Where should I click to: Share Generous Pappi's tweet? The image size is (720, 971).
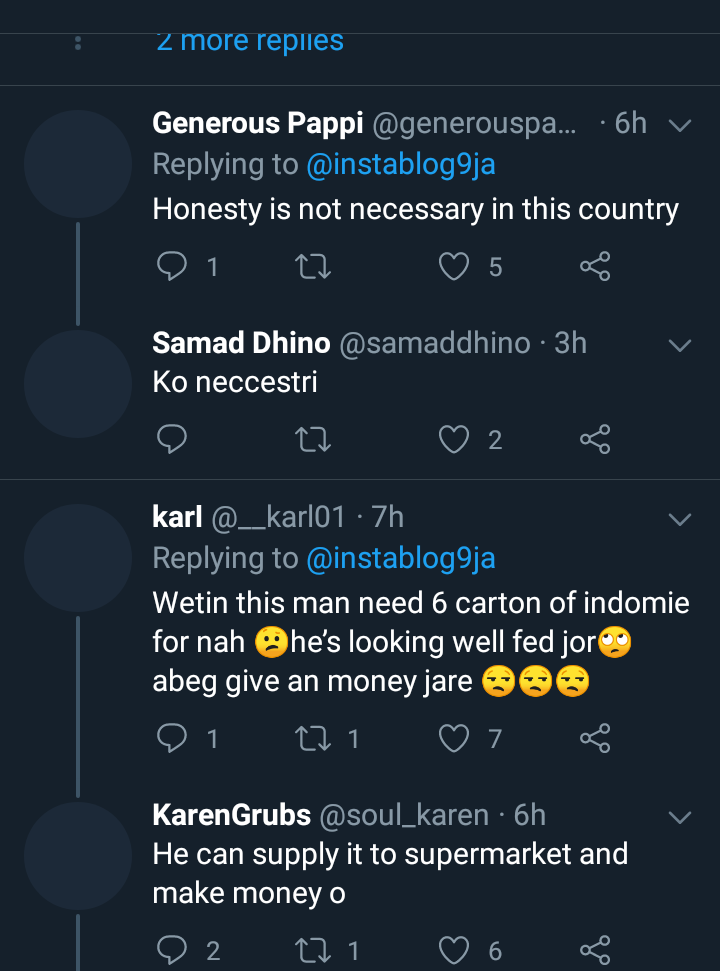595,266
